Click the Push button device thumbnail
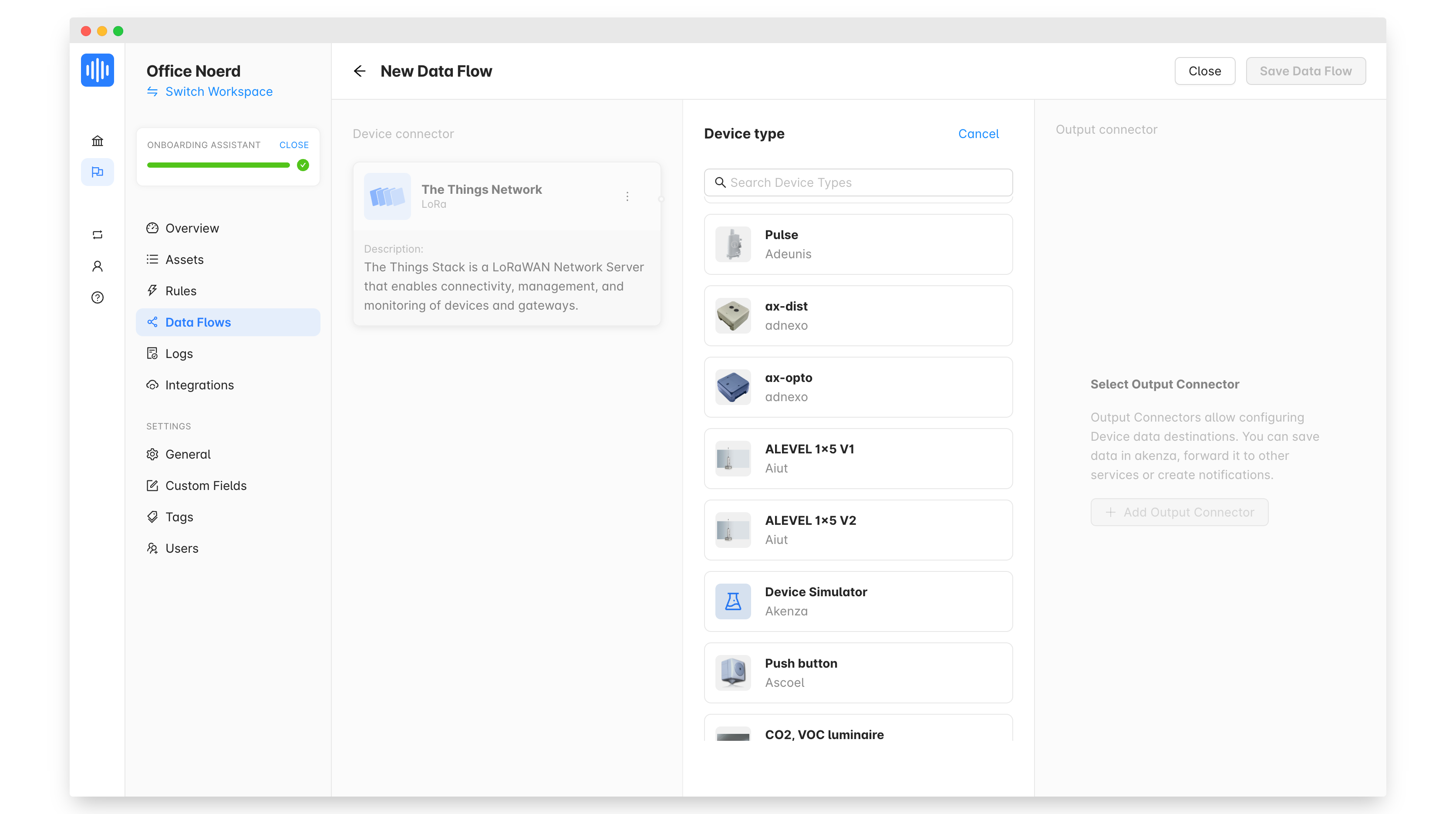Image resolution: width=1456 pixels, height=814 pixels. pos(733,673)
